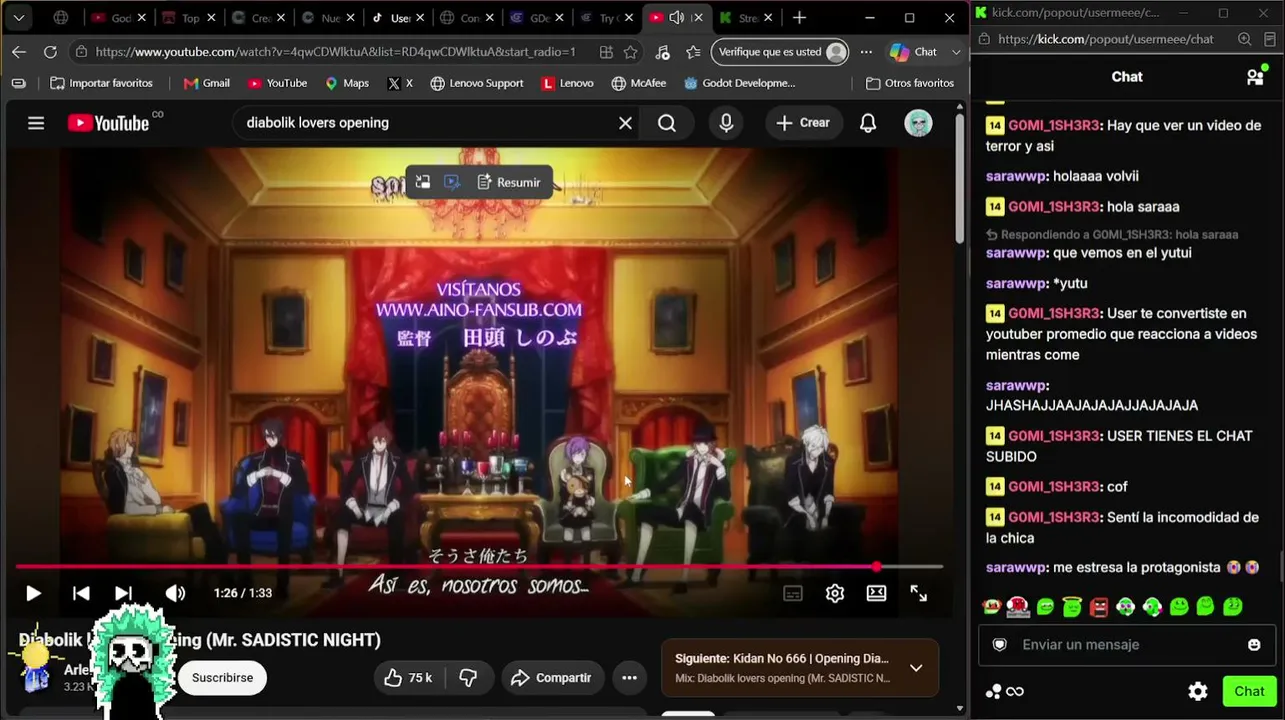1285x720 pixels.
Task: Open the YouTube account avatar menu
Action: point(918,123)
